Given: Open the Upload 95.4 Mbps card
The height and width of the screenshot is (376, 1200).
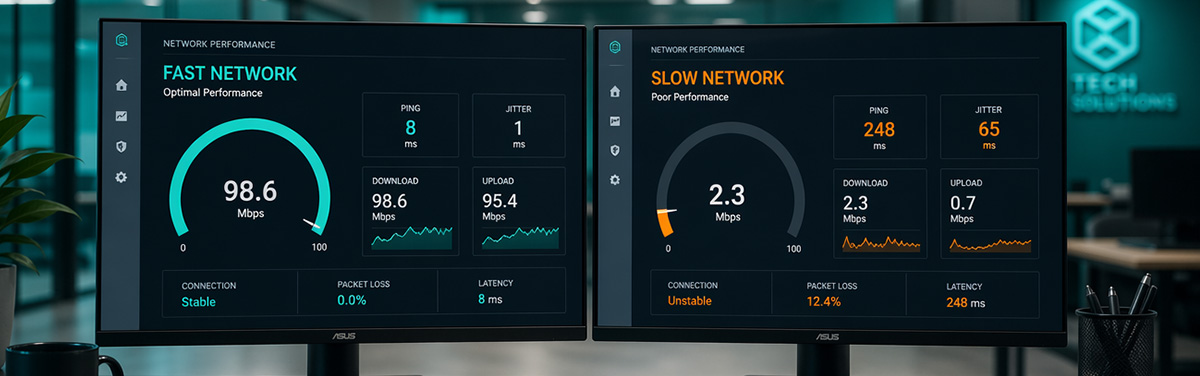Looking at the screenshot, I should click(x=518, y=210).
